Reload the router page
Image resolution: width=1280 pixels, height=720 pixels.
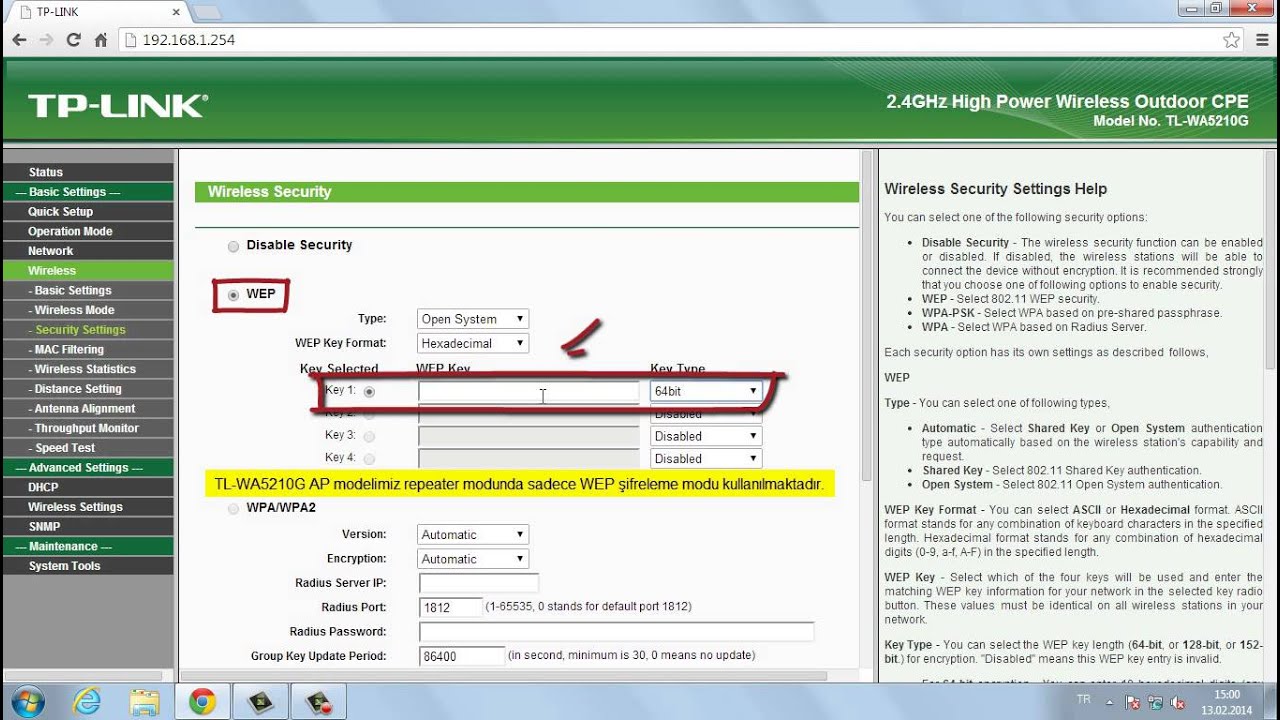tap(73, 40)
